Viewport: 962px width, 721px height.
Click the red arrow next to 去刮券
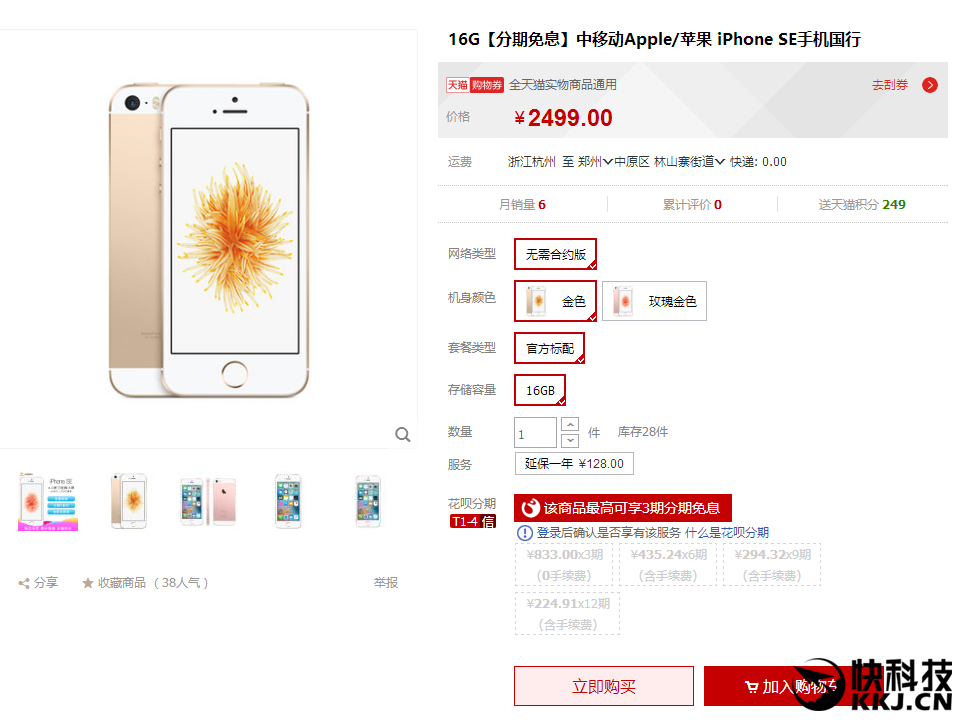(929, 85)
